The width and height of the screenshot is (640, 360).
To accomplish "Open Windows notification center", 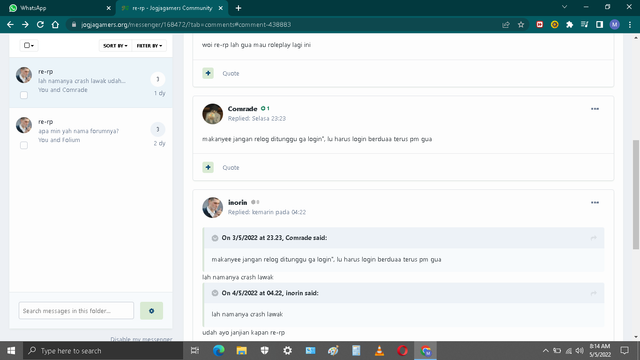I will [624, 351].
